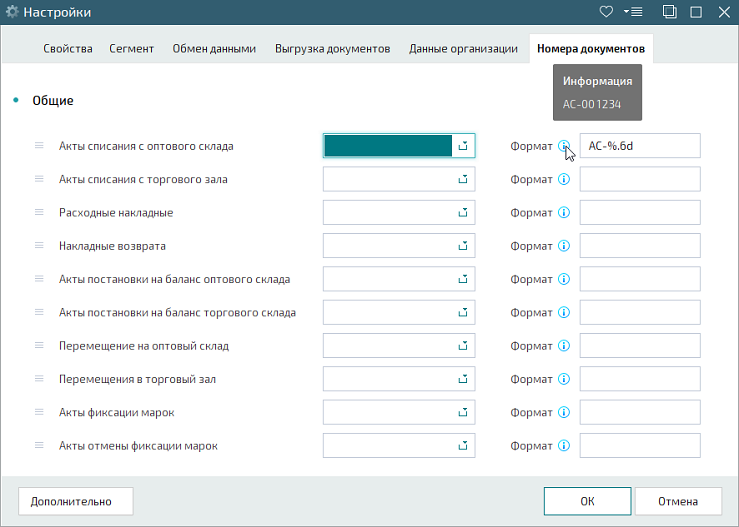This screenshot has height=527, width=739.
Task: Focus format field for Акты постановки на баланс оптового склада
Action: [640, 279]
